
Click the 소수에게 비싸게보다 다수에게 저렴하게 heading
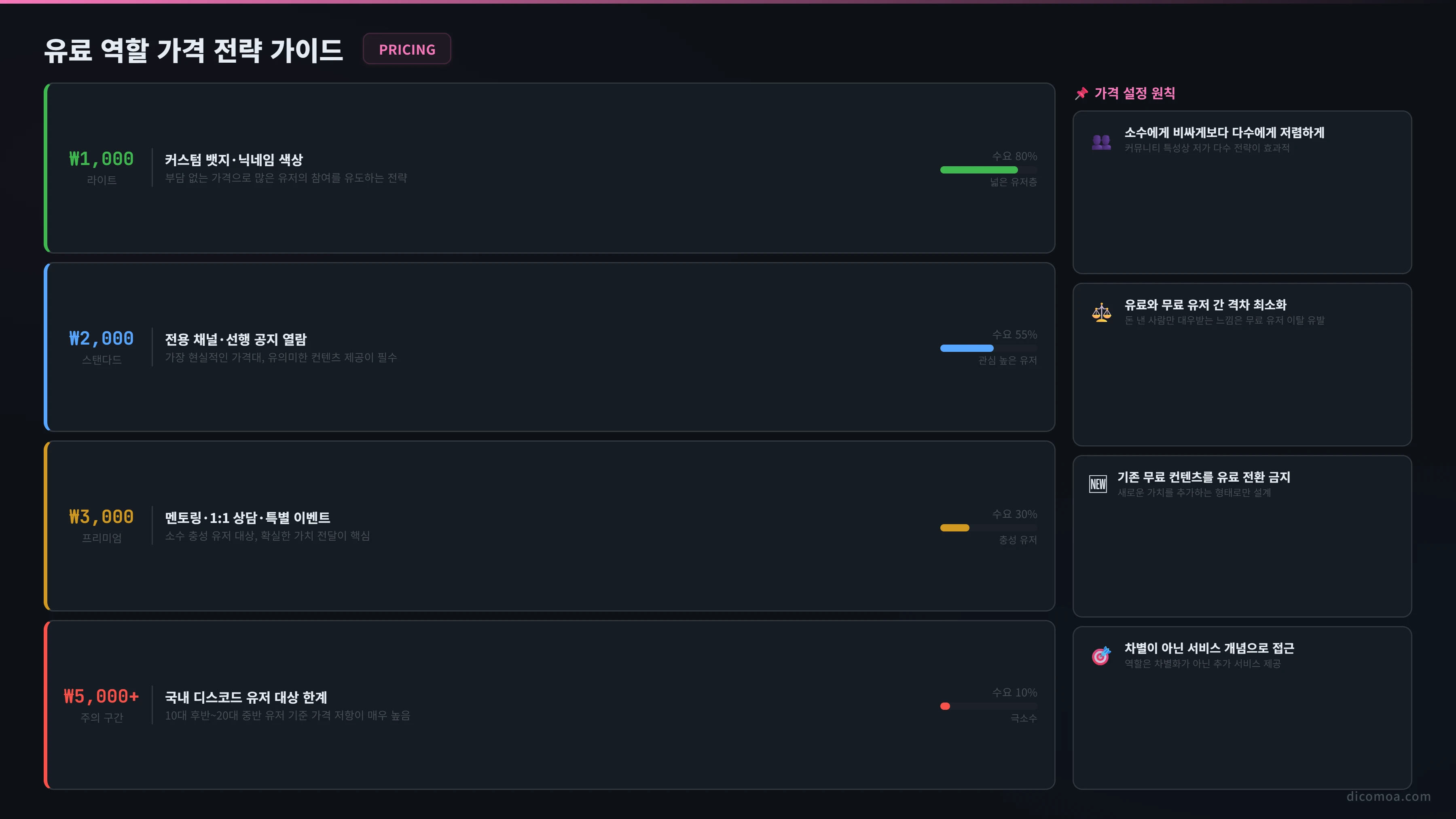pos(1224,133)
